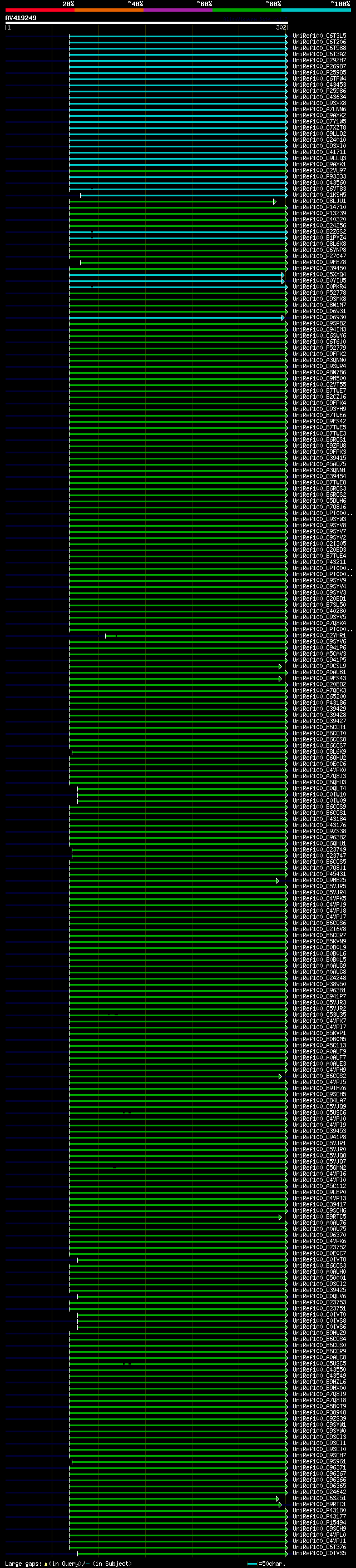Viewport: 356px width, 1568px height.
Task: Select label UniRef100_Q9AXK1
Action: [x=319, y=164]
